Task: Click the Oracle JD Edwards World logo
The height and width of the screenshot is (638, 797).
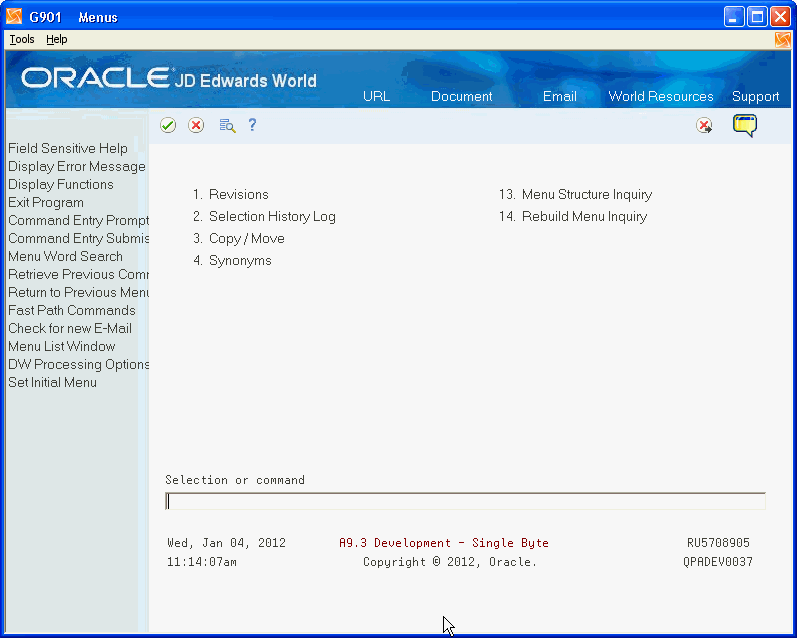Action: (169, 78)
